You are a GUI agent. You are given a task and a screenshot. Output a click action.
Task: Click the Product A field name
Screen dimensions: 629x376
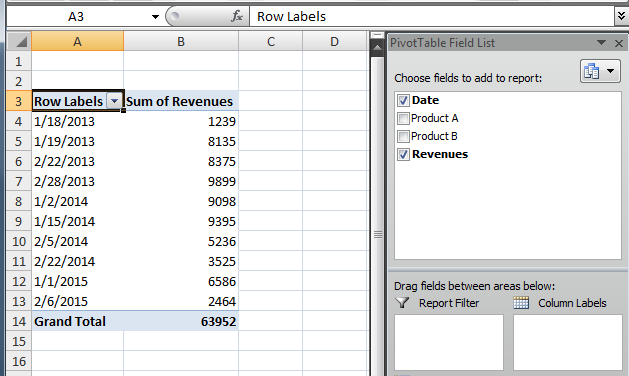434,118
